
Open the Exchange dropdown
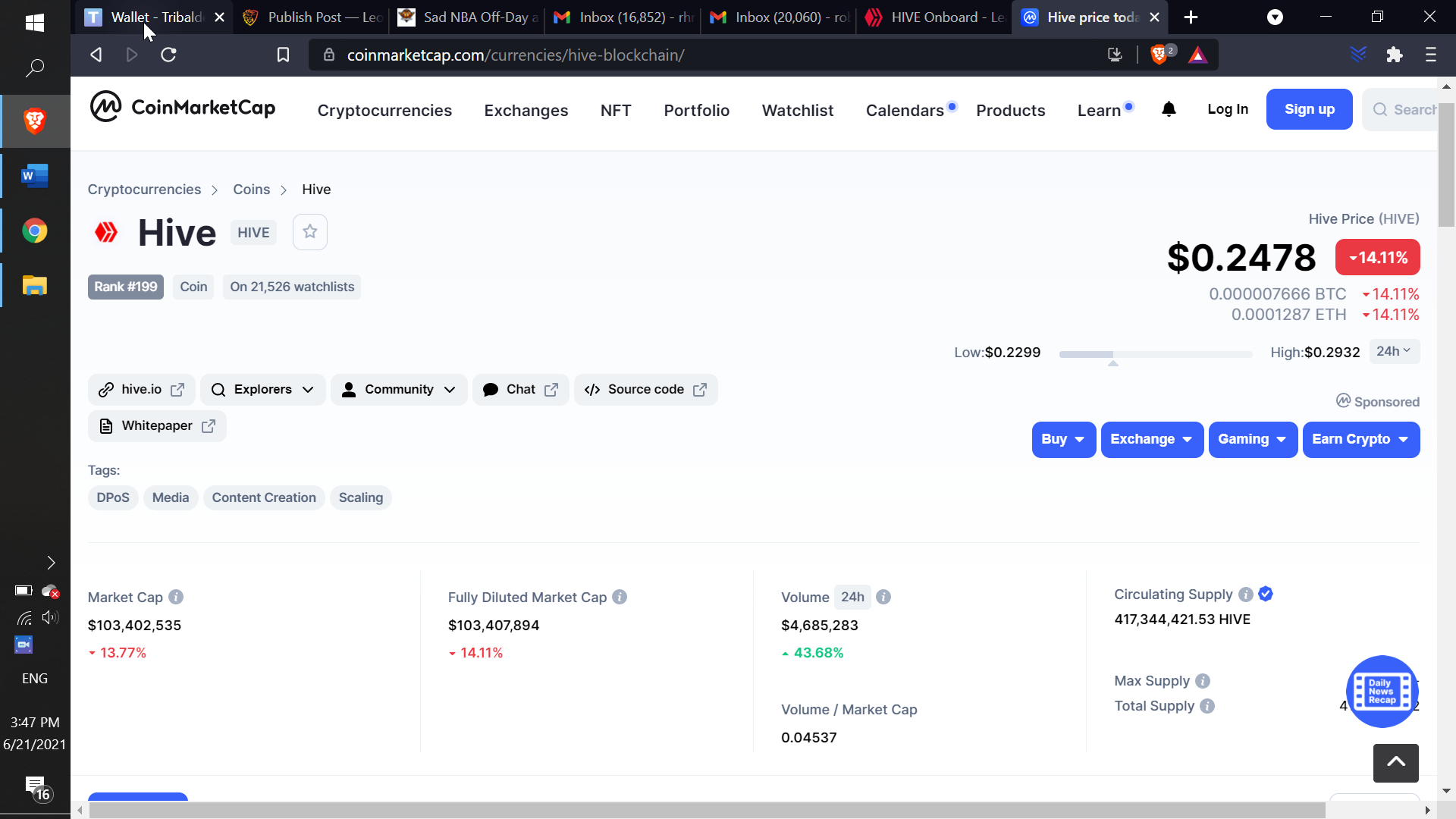click(1152, 440)
